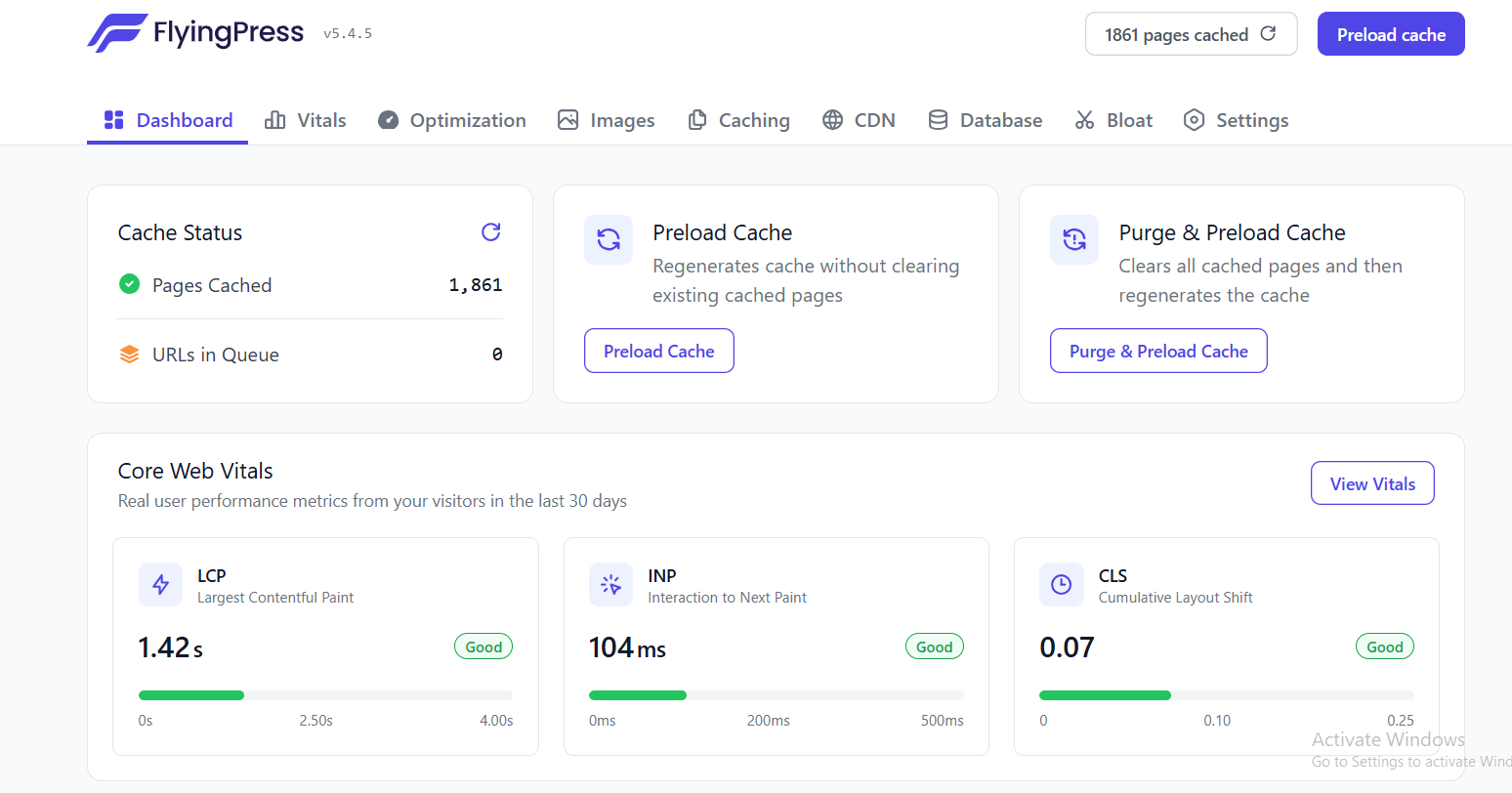Click the Good badge on LCP card
Viewport: 1512px width, 793px height.
[x=483, y=647]
